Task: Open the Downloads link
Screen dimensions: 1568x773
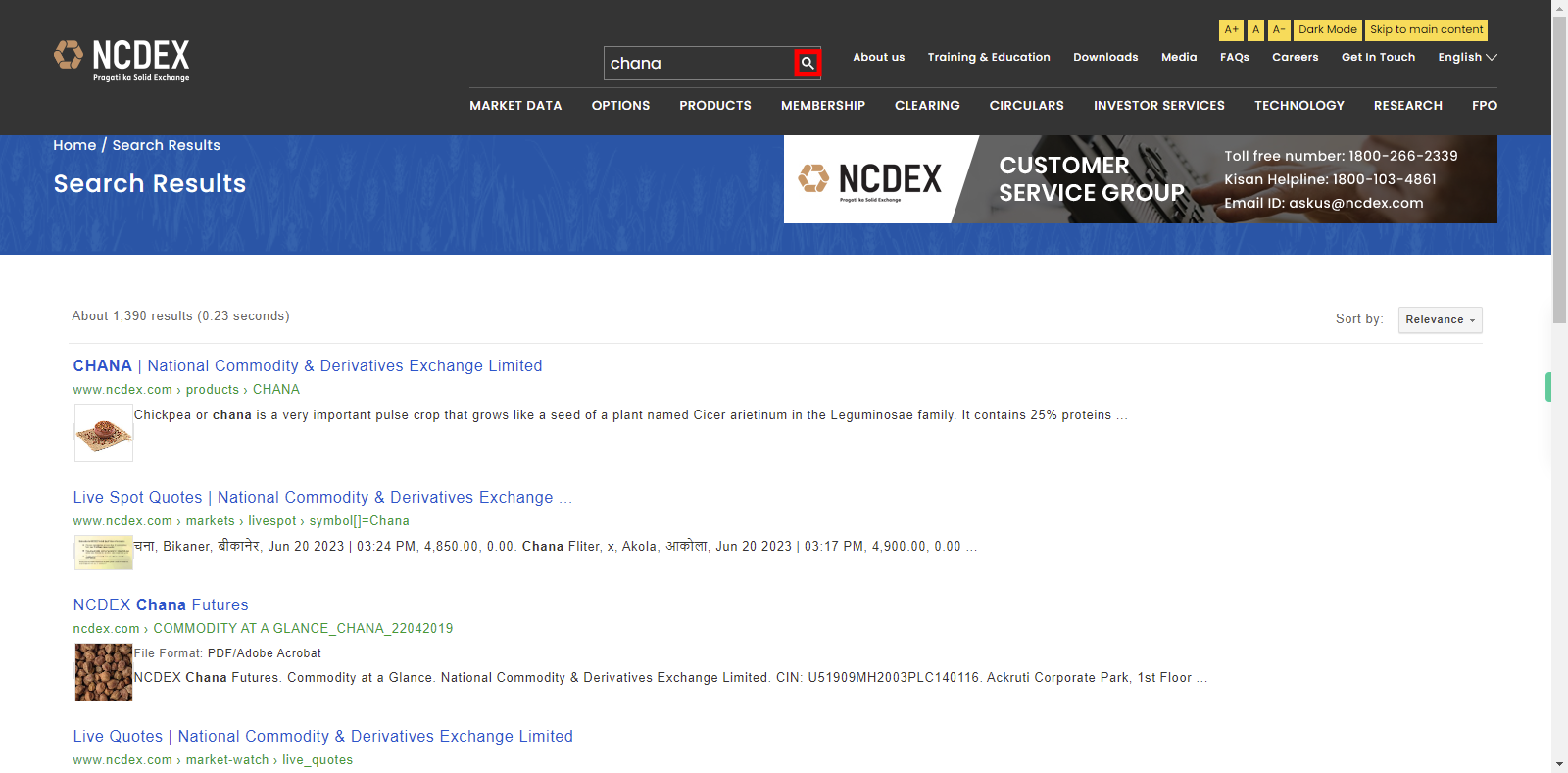Action: click(x=1105, y=57)
